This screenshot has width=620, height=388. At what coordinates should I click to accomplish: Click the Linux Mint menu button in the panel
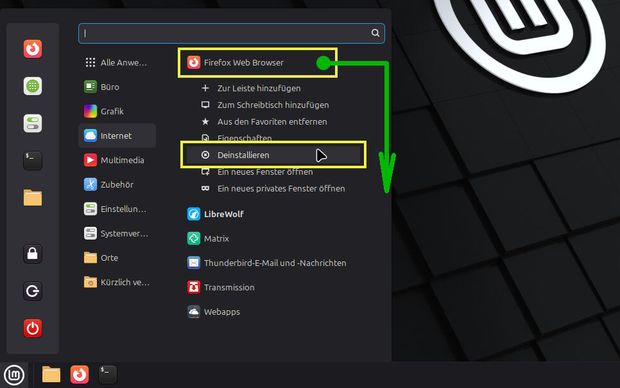pos(14,375)
